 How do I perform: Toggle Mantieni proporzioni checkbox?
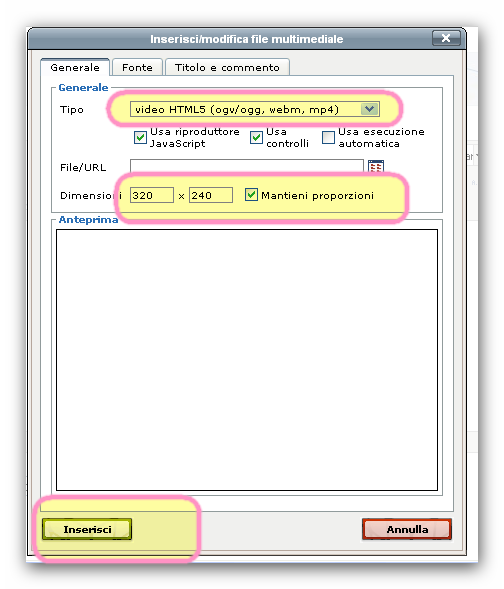(251, 195)
